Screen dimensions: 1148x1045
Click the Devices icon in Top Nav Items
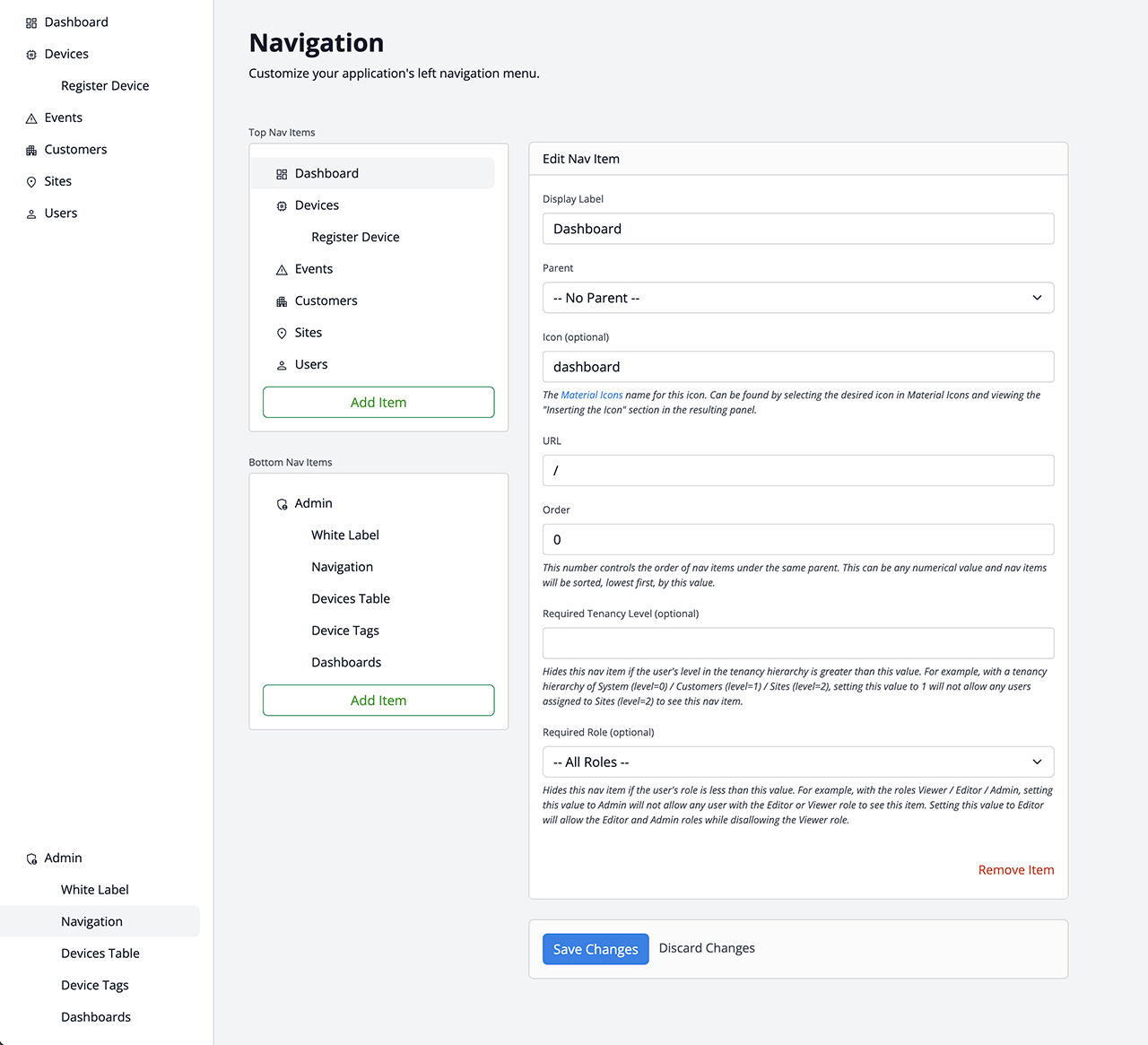282,206
